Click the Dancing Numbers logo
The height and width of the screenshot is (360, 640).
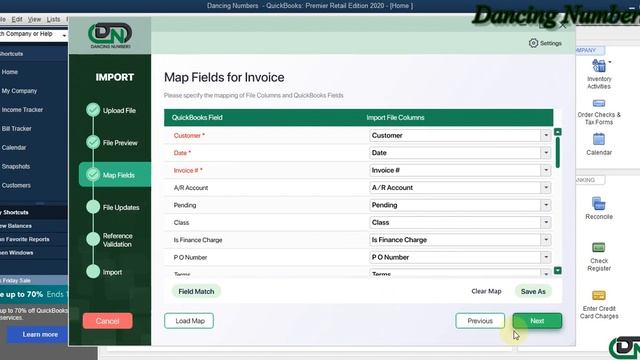point(110,36)
